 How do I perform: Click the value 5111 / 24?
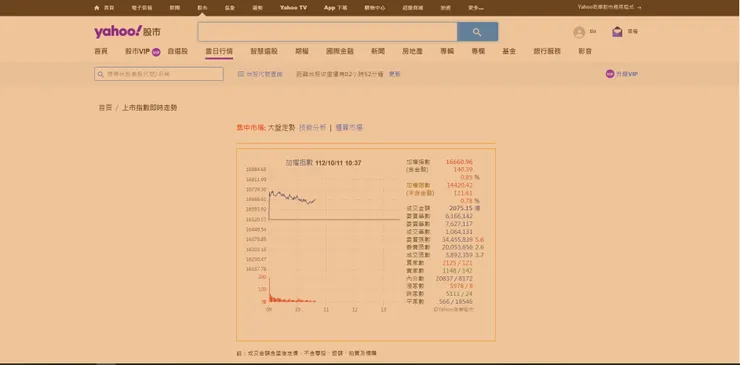[459, 294]
